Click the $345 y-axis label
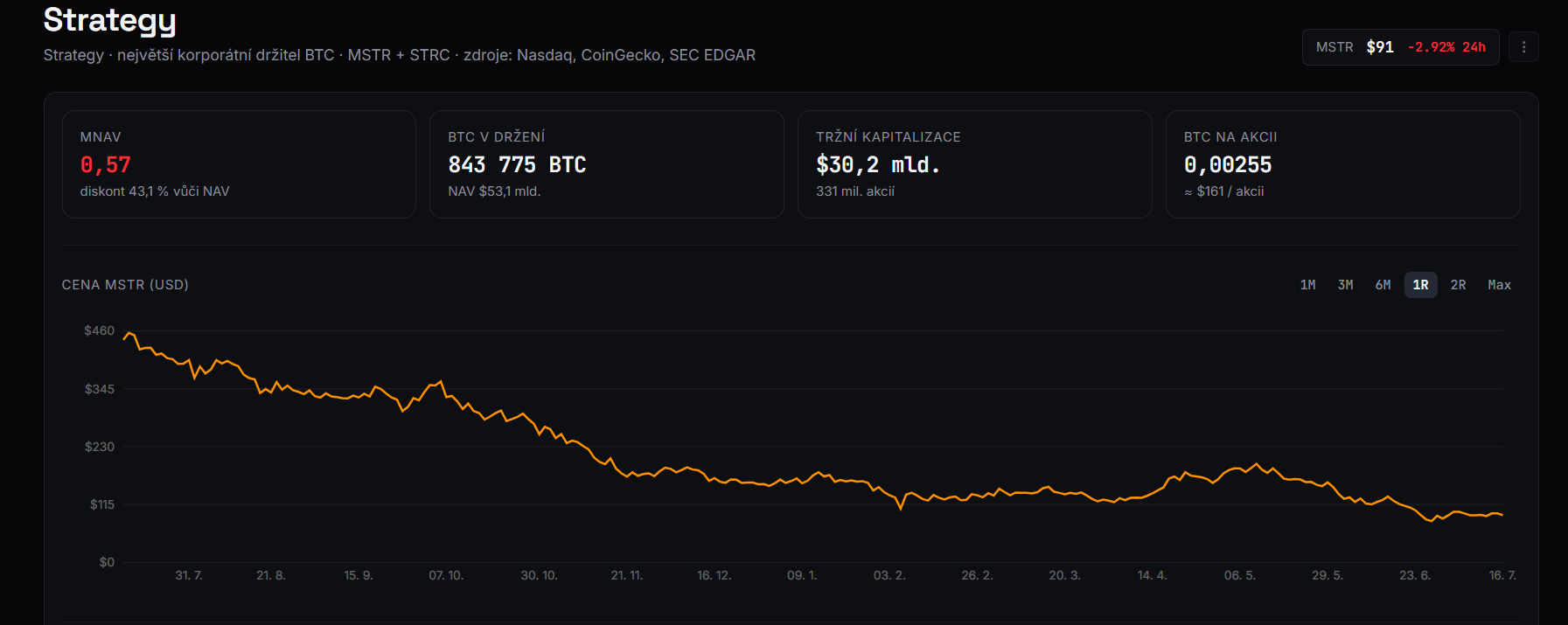This screenshot has width=1568, height=625. tap(99, 389)
